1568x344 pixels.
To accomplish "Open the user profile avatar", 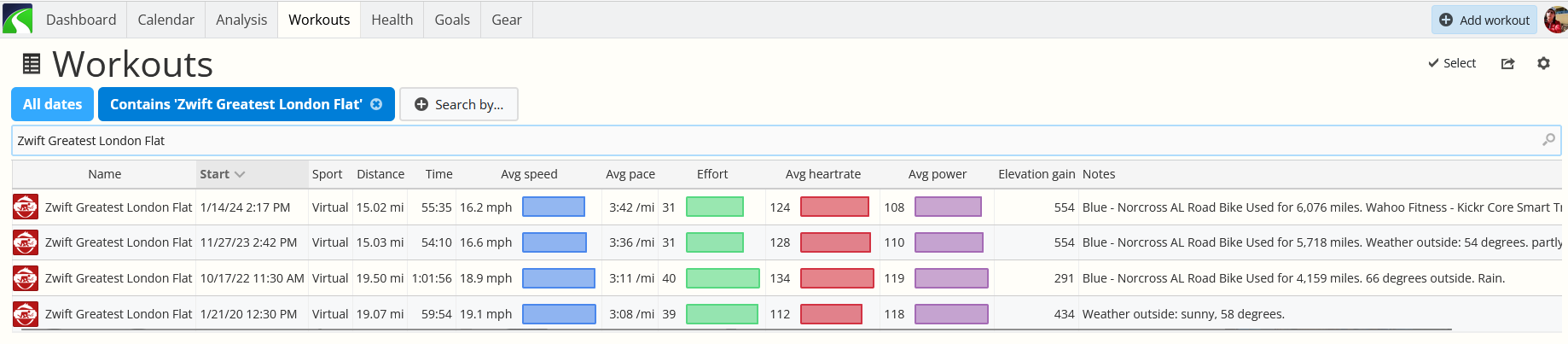I will (1556, 20).
